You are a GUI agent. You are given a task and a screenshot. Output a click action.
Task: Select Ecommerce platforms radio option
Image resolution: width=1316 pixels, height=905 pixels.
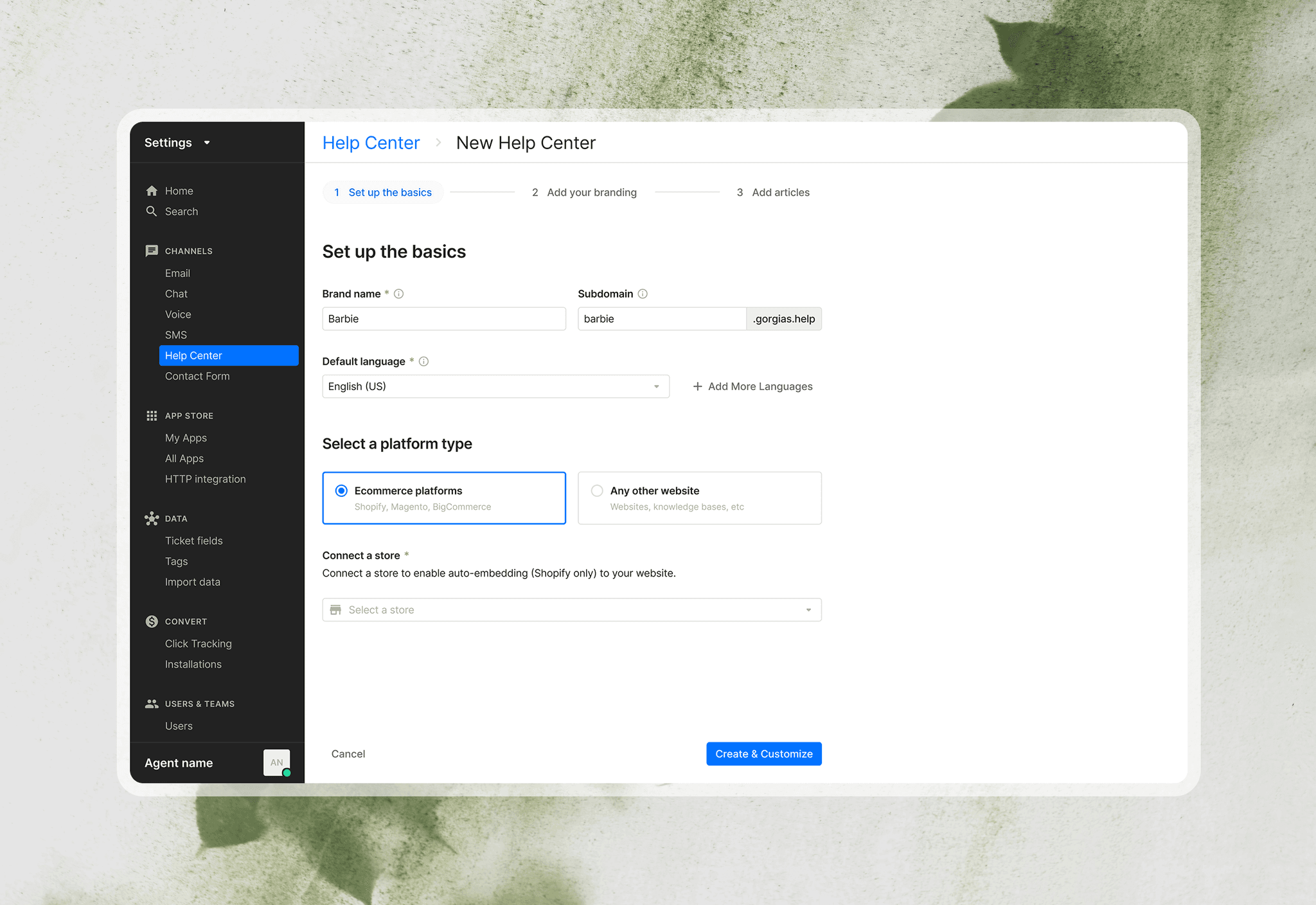341,491
